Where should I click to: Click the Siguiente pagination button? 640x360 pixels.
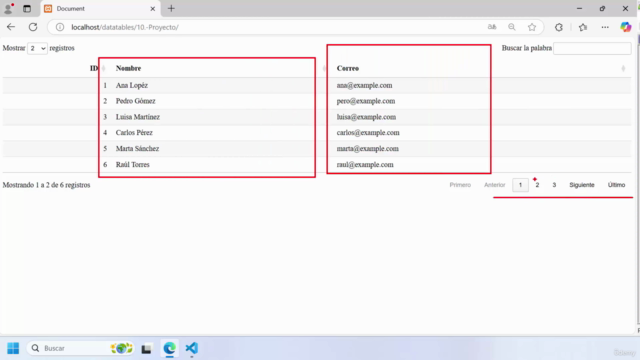(582, 185)
